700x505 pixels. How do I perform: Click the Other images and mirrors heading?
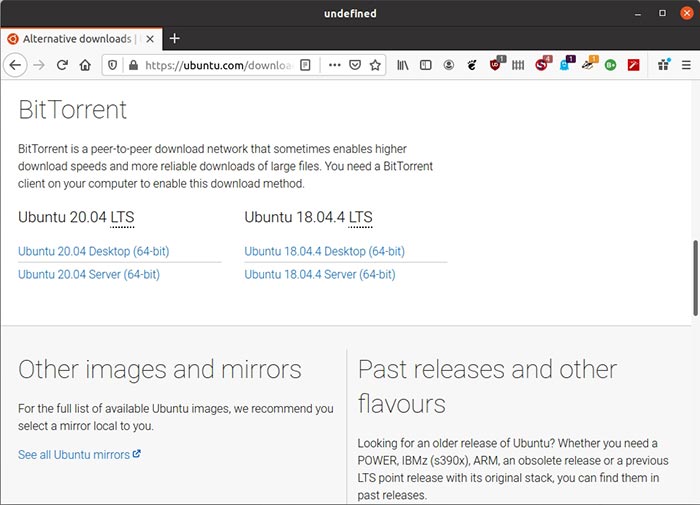coord(160,370)
